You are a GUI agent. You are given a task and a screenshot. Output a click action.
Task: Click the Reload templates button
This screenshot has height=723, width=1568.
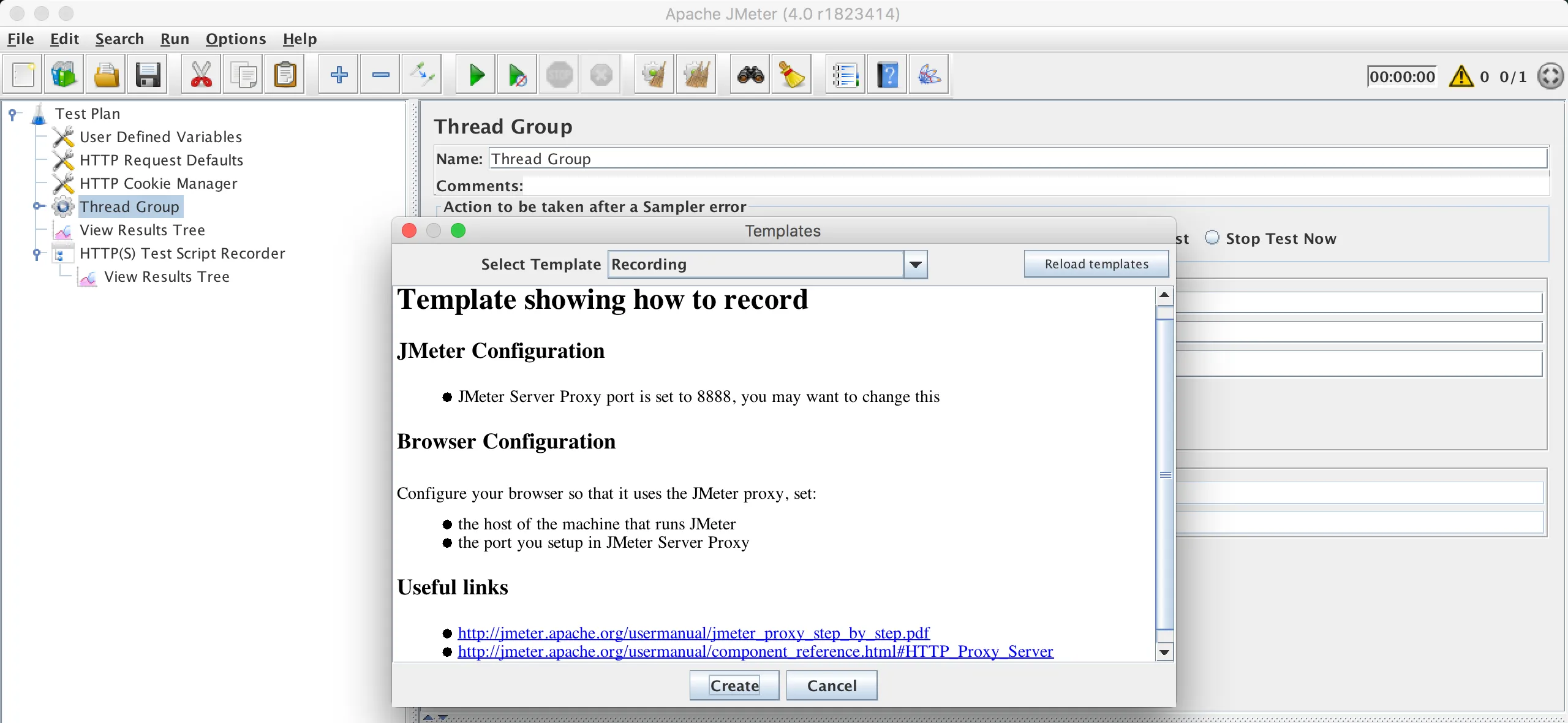coord(1096,264)
